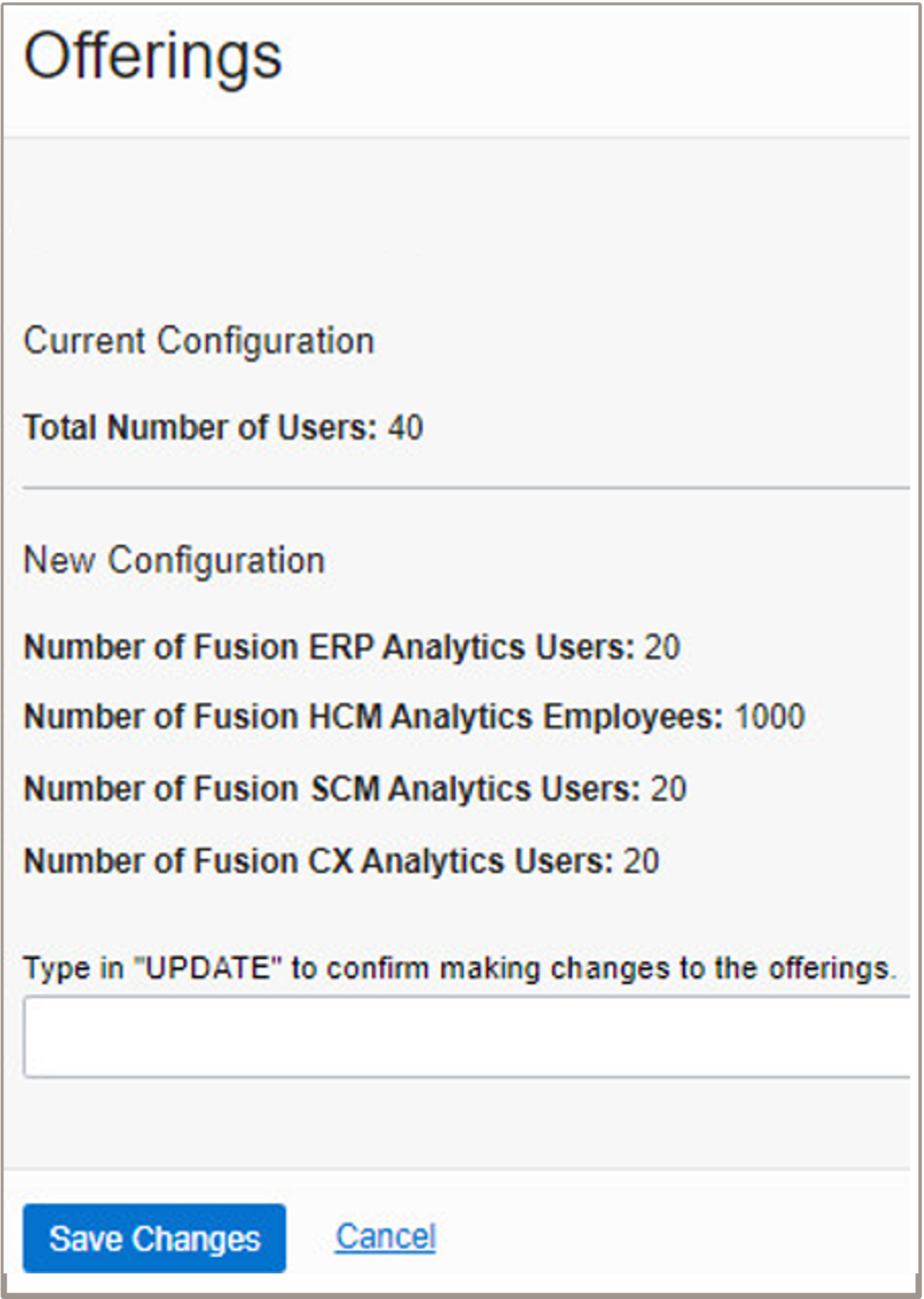Select the Current Configuration section heading

[198, 341]
